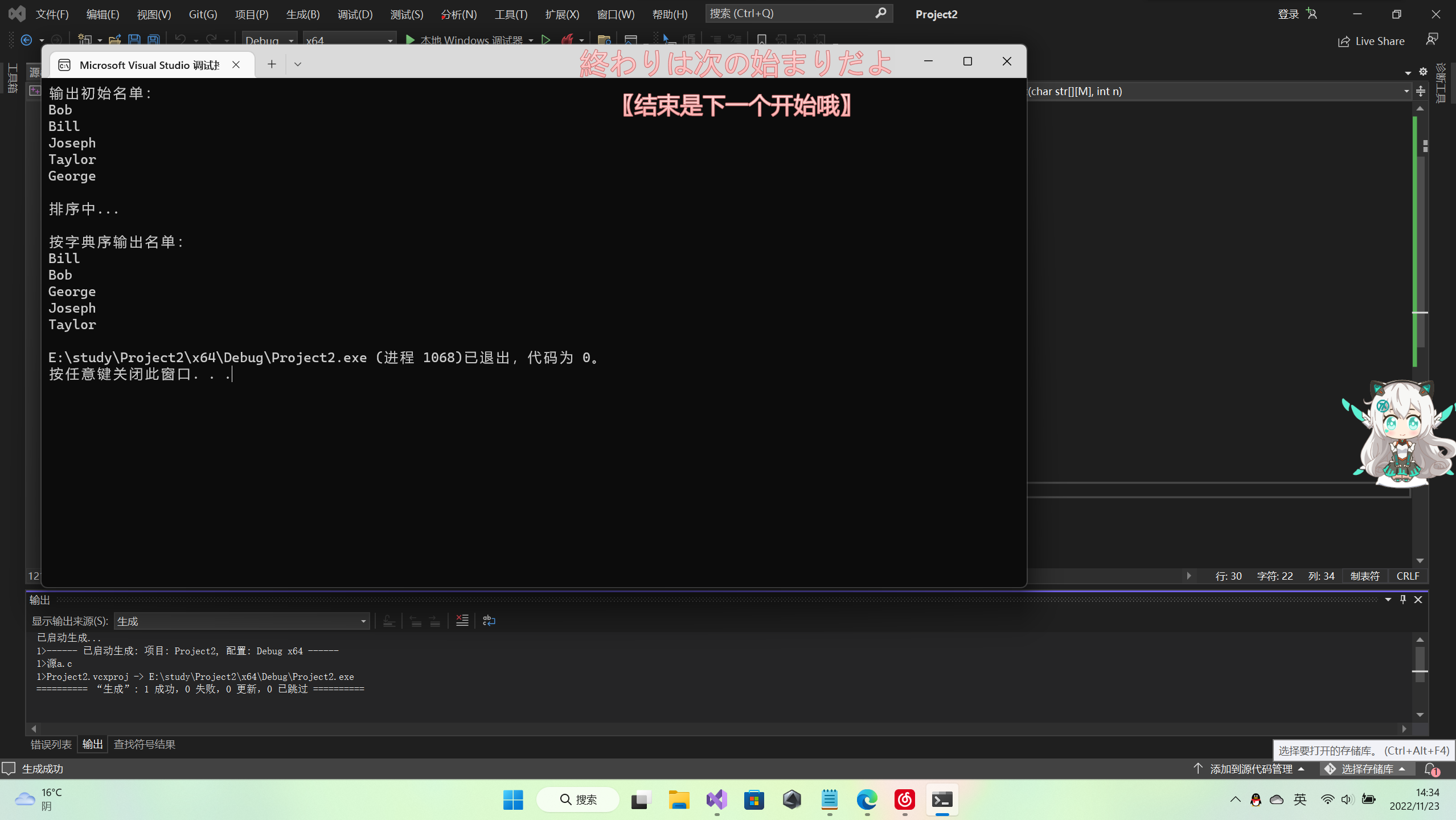Click the Clear All output icon
1456x820 pixels.
[462, 621]
